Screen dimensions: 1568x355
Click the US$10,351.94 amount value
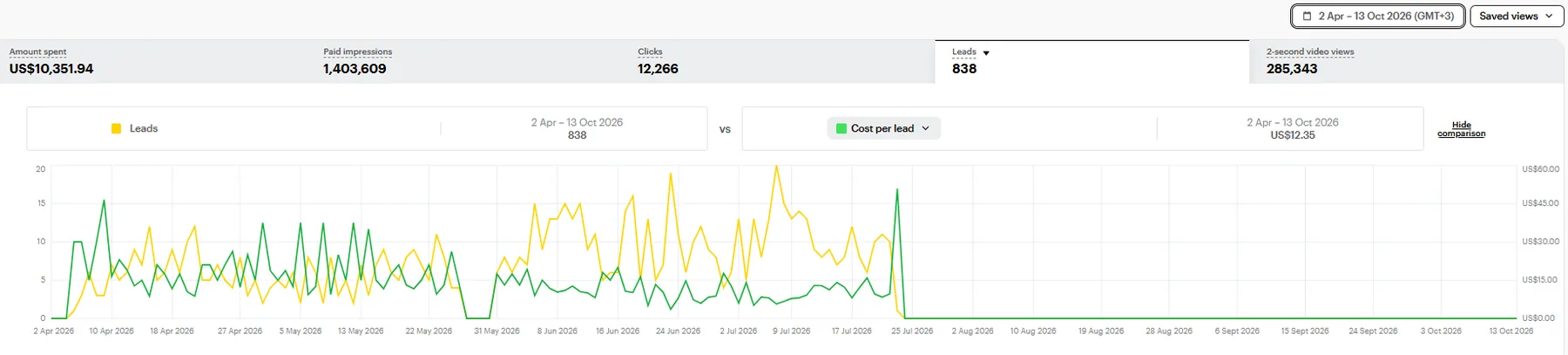[51, 69]
